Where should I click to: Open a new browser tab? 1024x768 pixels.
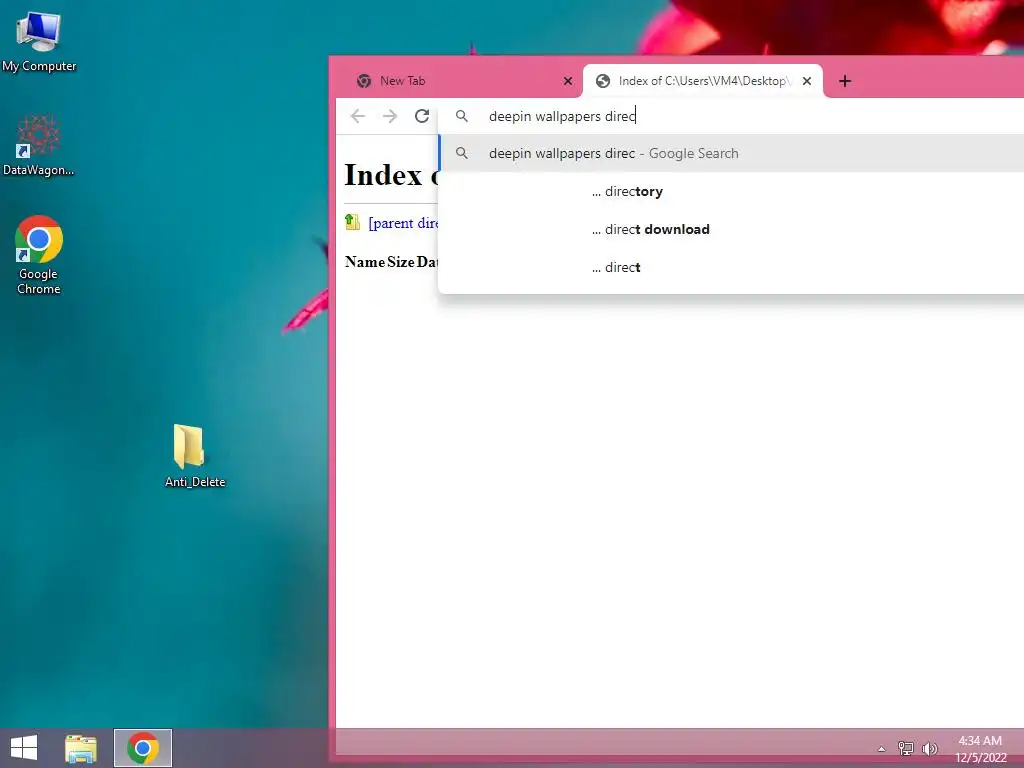point(845,81)
